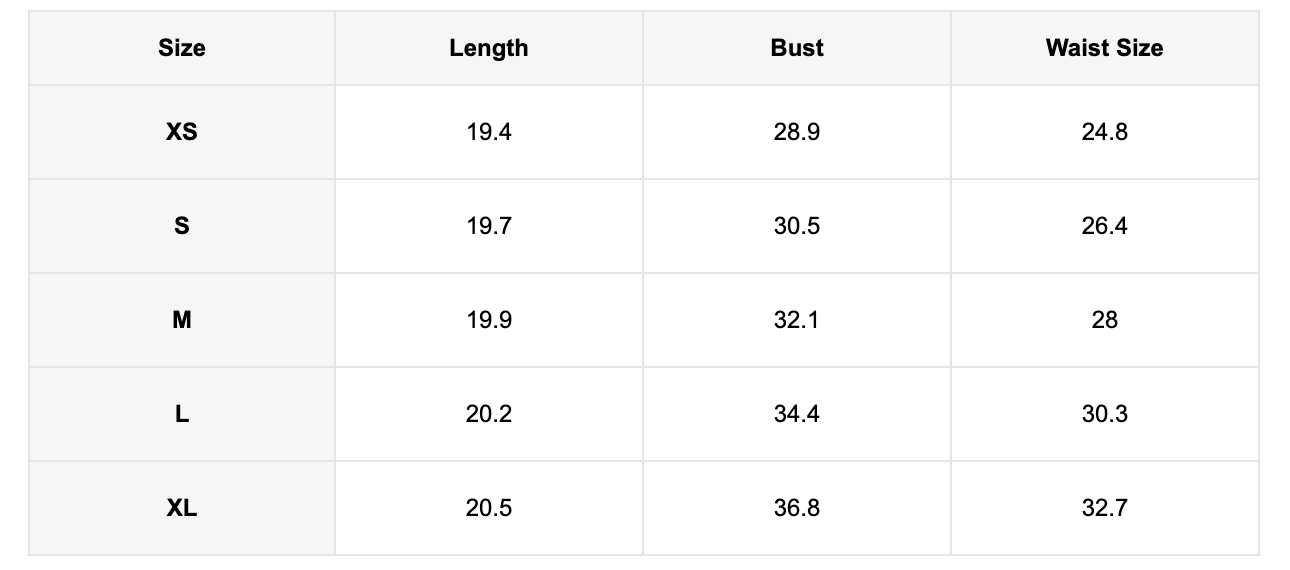Click the M waist value 28
This screenshot has width=1290, height=570.
pyautogui.click(x=1105, y=320)
